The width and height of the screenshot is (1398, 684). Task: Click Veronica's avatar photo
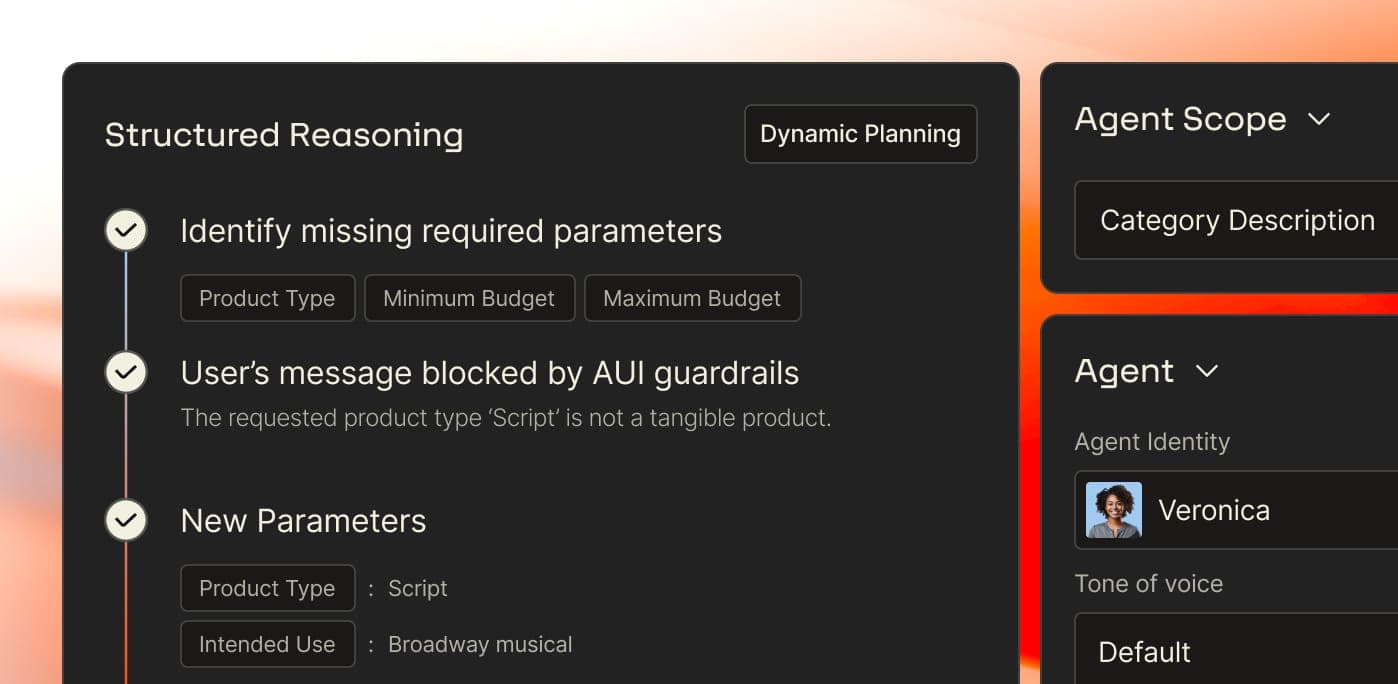[x=1114, y=510]
